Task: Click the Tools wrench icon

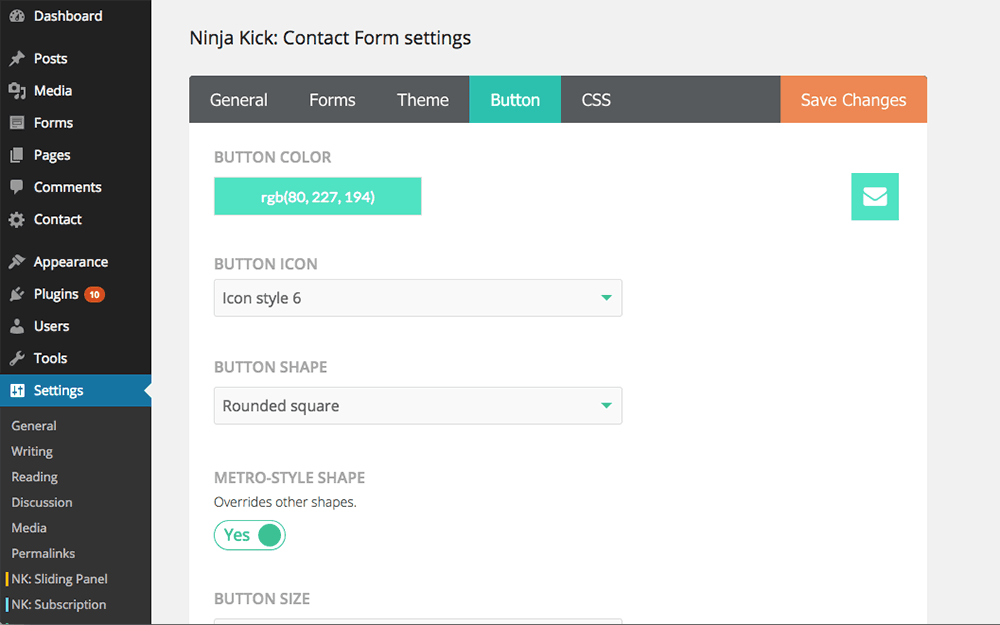Action: [17, 358]
